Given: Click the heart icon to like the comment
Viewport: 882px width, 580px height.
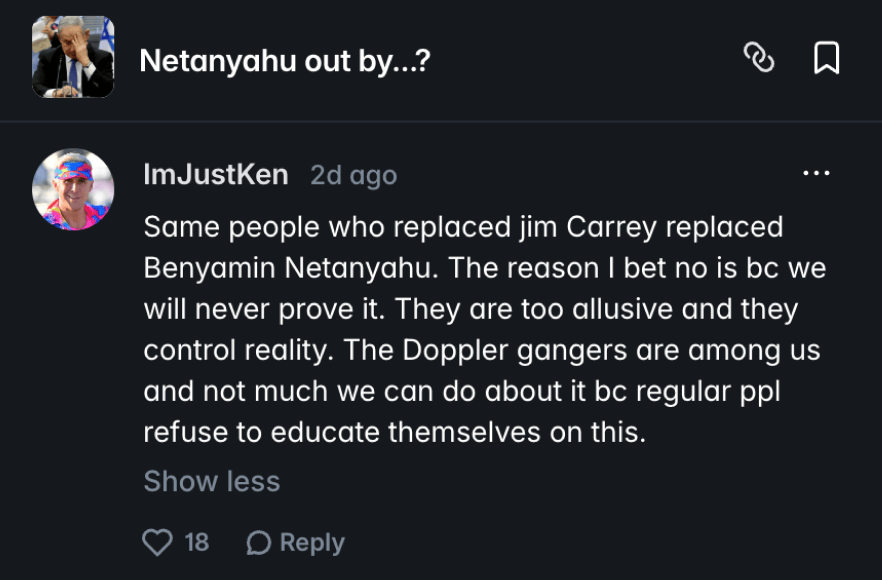Looking at the screenshot, I should (x=157, y=542).
